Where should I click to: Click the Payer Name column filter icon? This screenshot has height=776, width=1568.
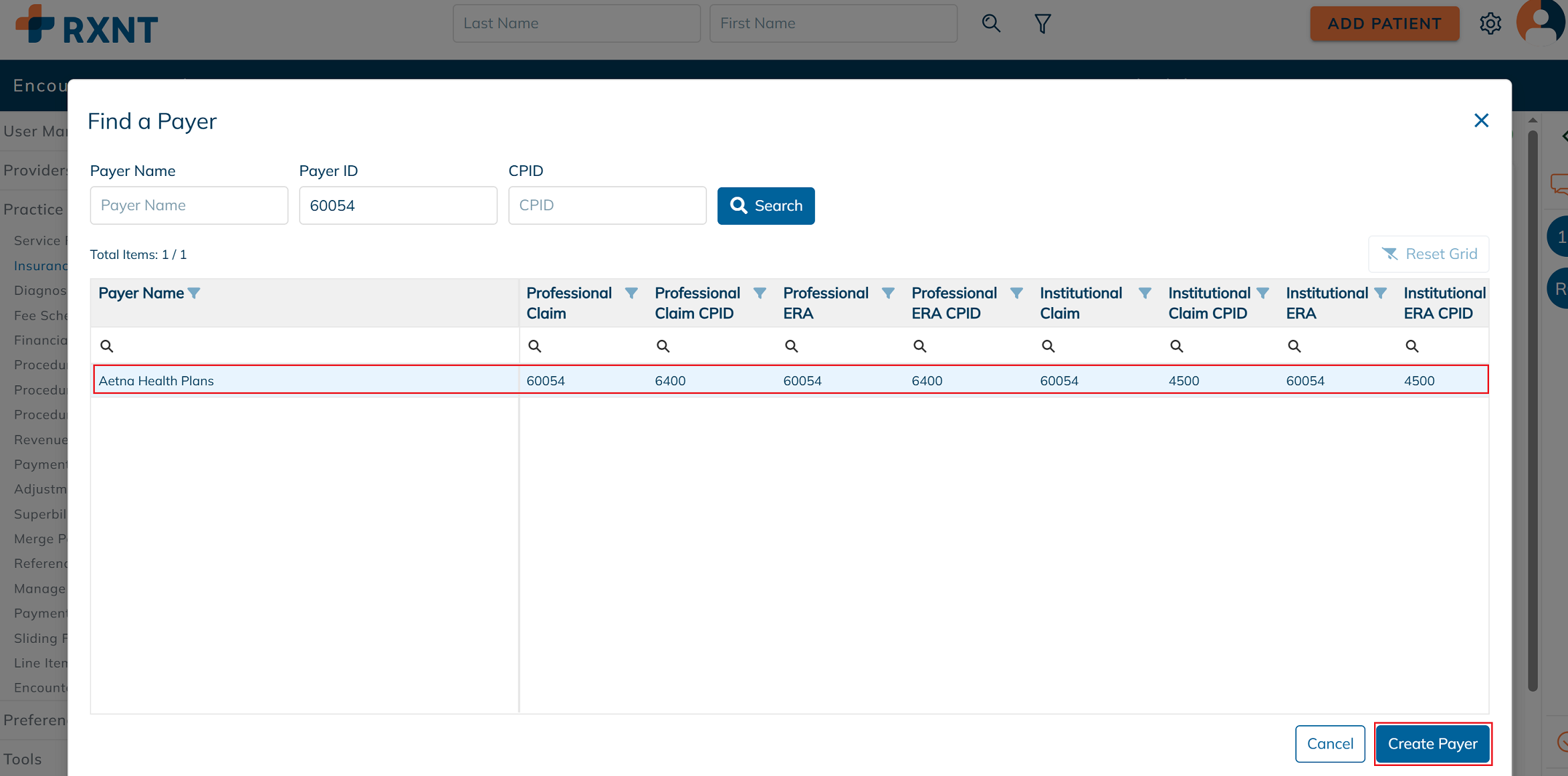click(x=194, y=293)
